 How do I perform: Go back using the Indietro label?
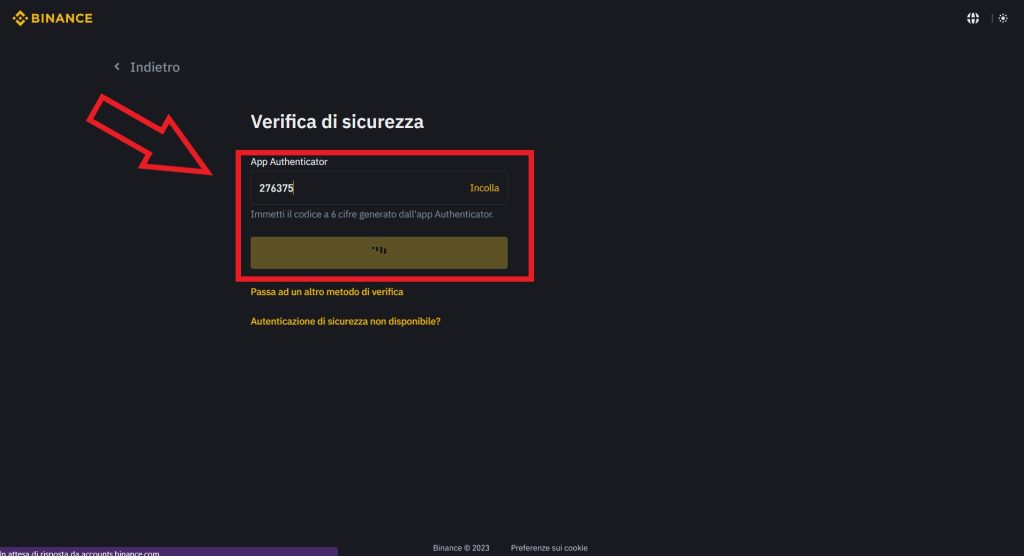click(x=155, y=67)
